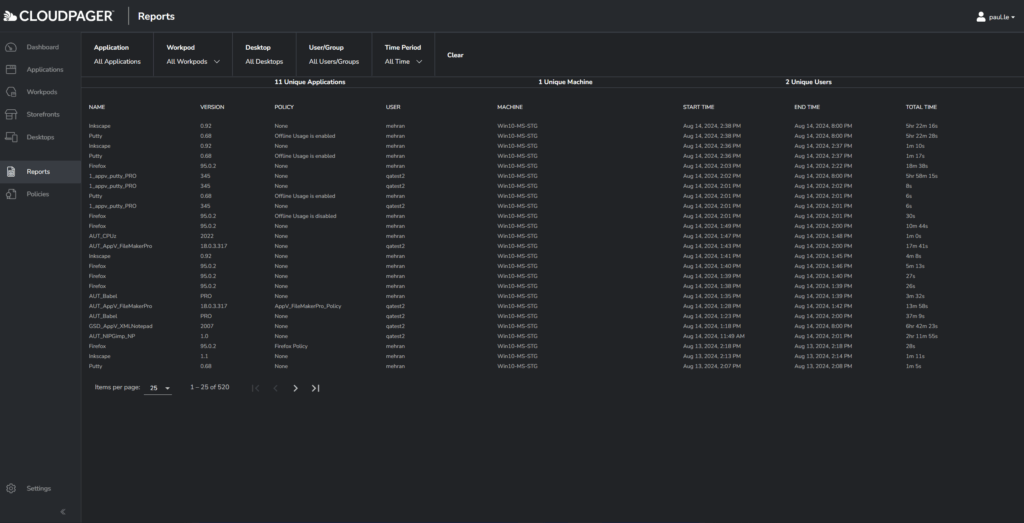Select the AUT_NIPGimp_NP row name
Screen dimensions: 1024x523
(112, 336)
